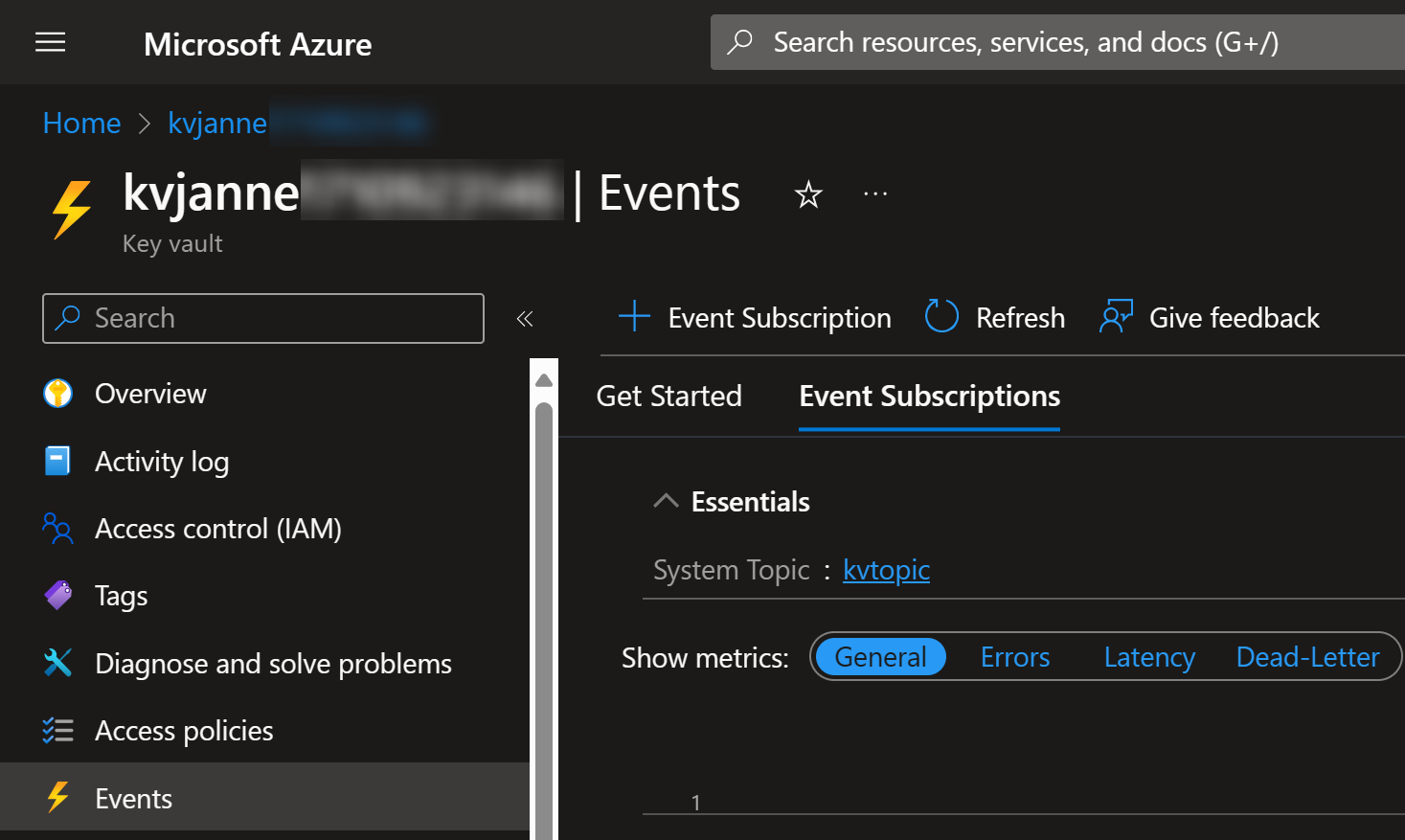This screenshot has width=1405, height=840.
Task: Select Dead-Letter metrics option
Action: (1307, 657)
